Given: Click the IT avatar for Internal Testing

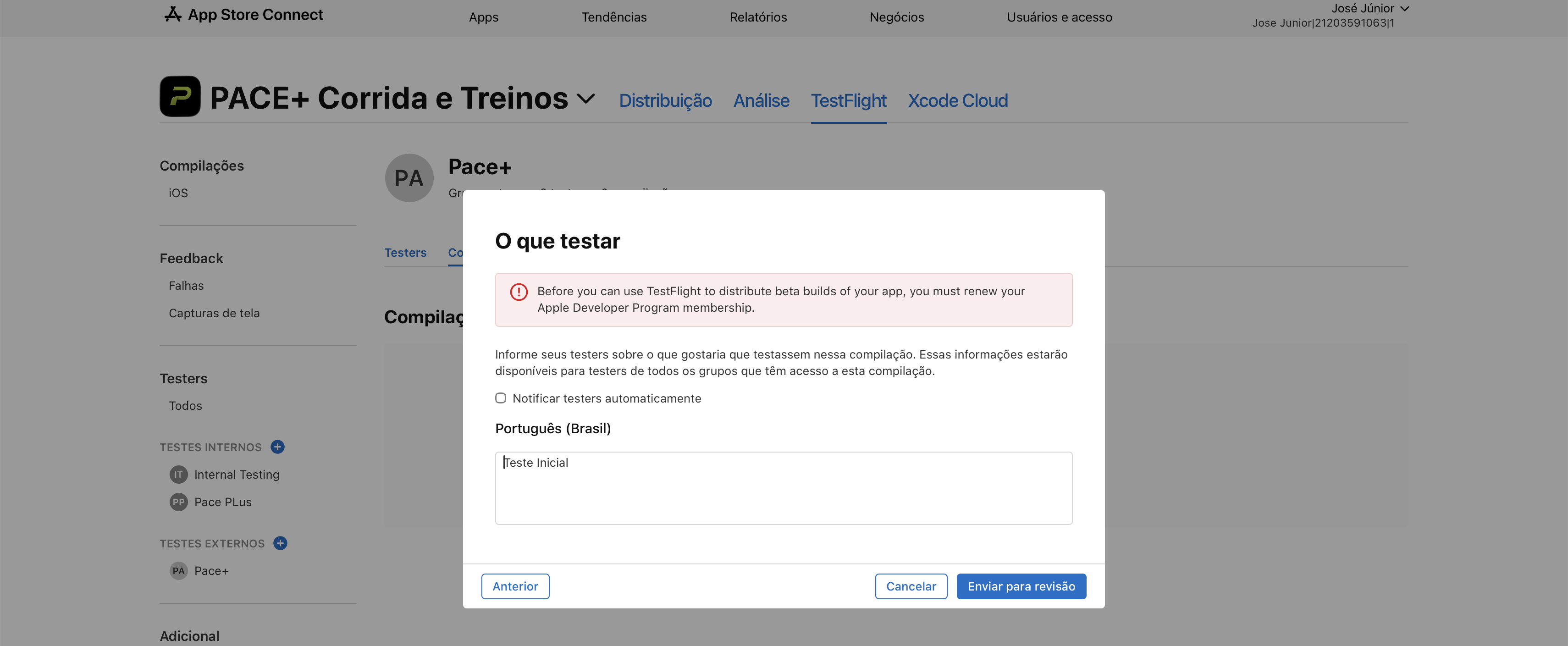Looking at the screenshot, I should (178, 475).
